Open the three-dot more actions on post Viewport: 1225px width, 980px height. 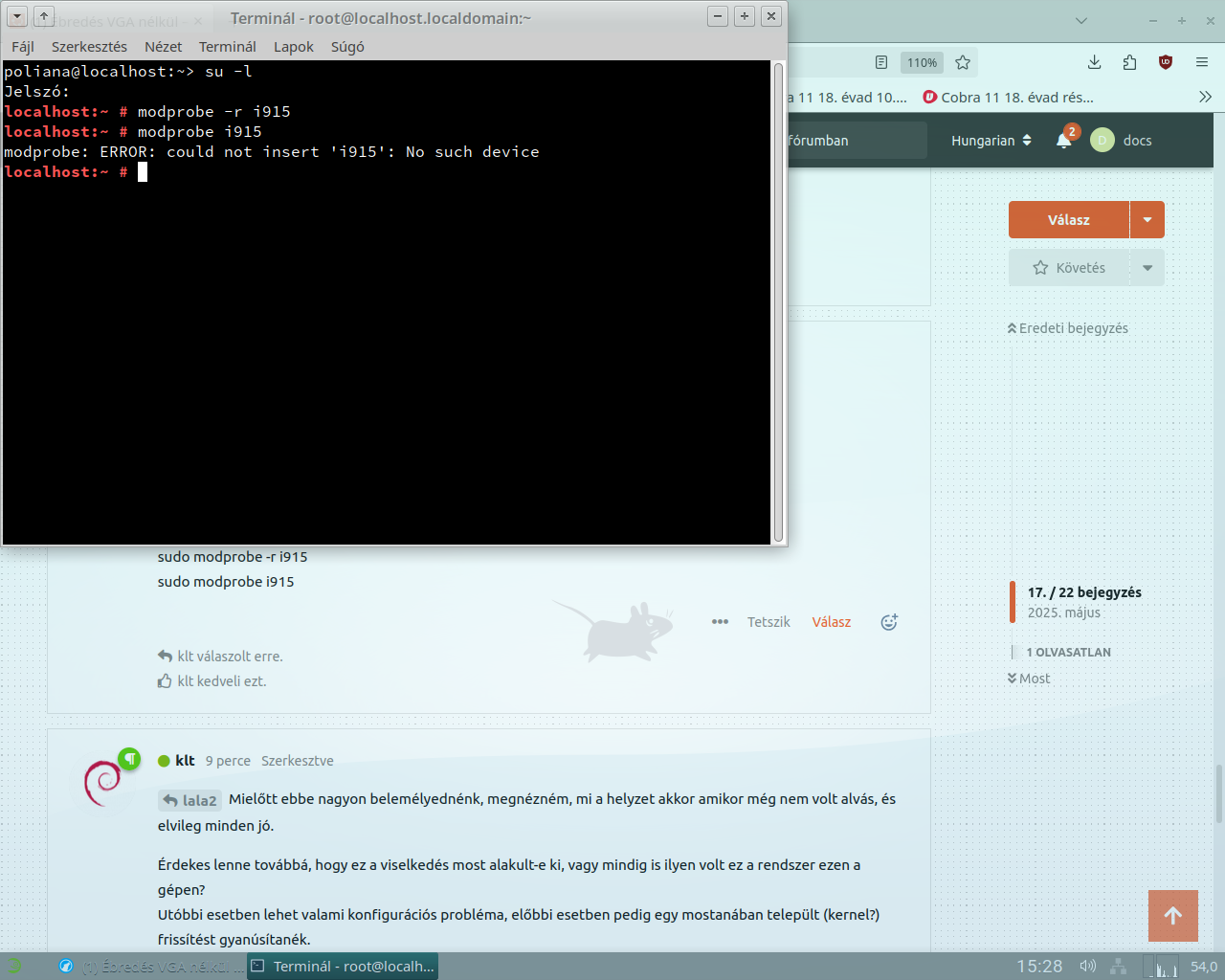[720, 622]
